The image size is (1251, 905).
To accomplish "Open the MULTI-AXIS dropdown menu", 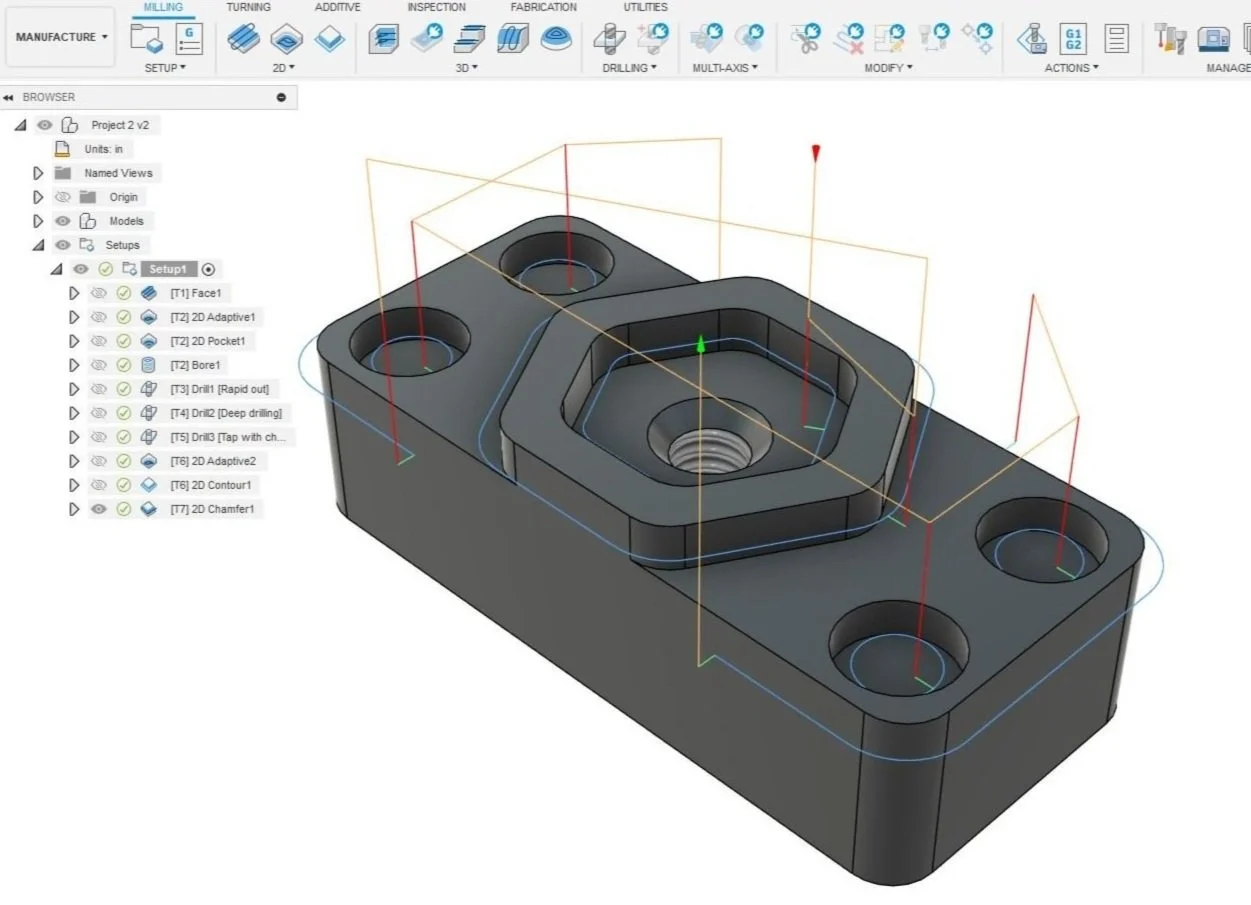I will click(x=725, y=68).
